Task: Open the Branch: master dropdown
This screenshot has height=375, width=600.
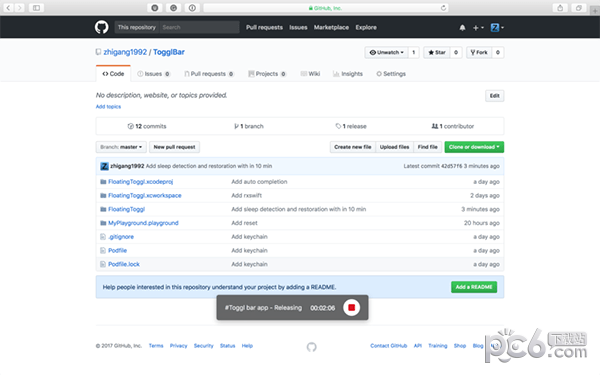Action: click(121, 147)
